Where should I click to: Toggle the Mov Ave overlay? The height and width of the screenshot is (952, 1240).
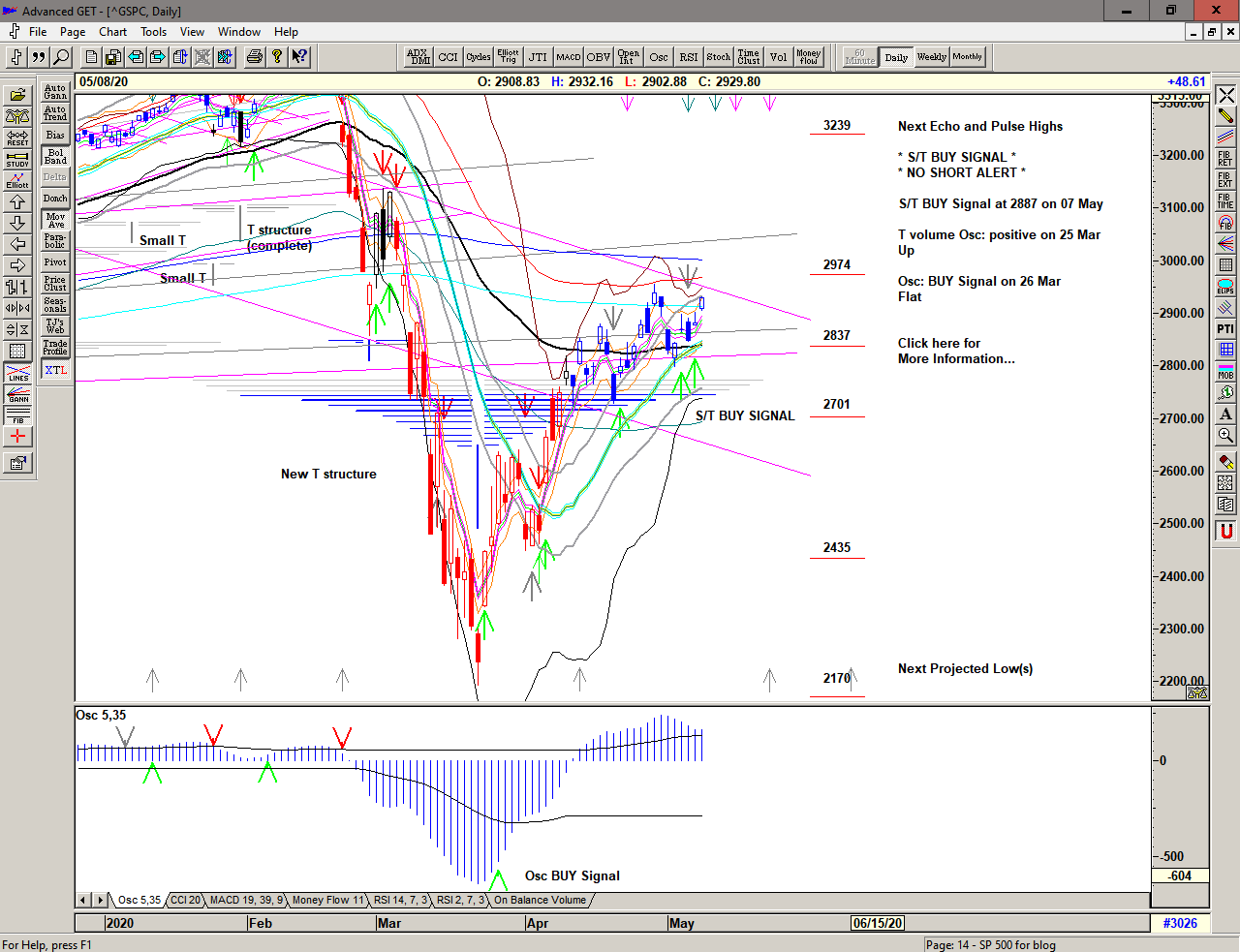point(55,220)
